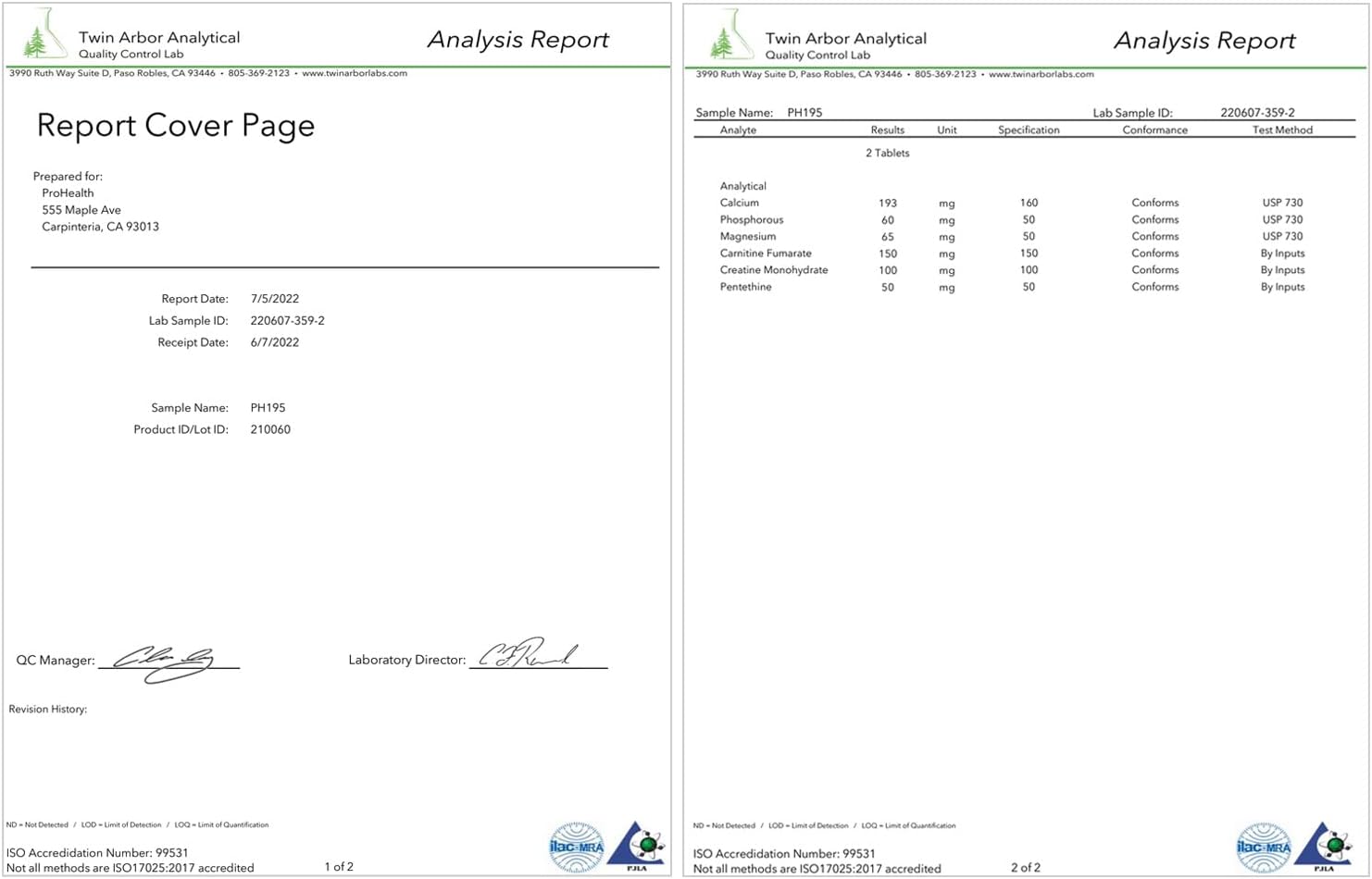Viewport: 1372px width, 879px height.
Task: Click the 'Product ID/Lot ID:' label
Action: [x=181, y=430]
